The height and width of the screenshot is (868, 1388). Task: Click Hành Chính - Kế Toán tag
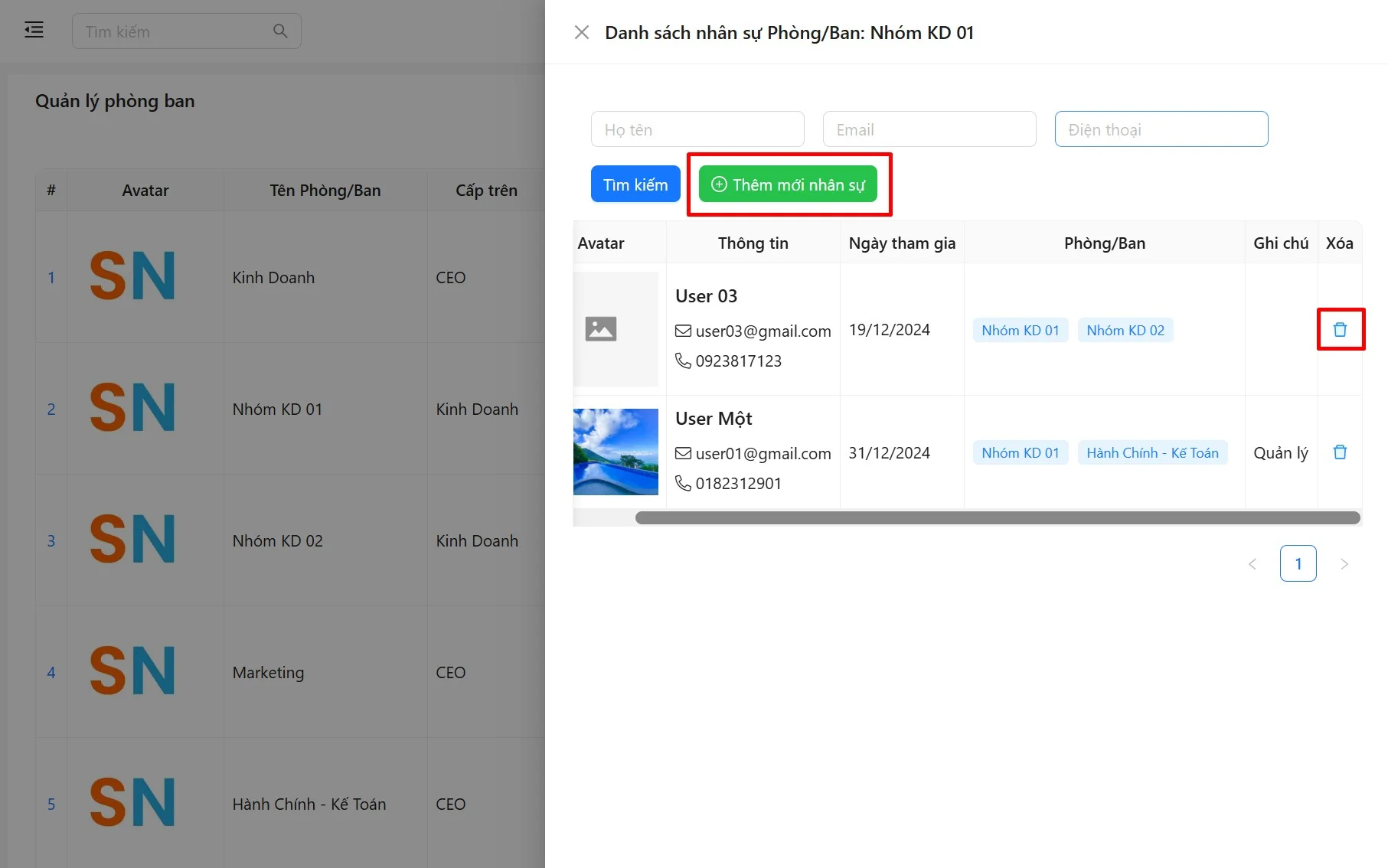[x=1152, y=453]
